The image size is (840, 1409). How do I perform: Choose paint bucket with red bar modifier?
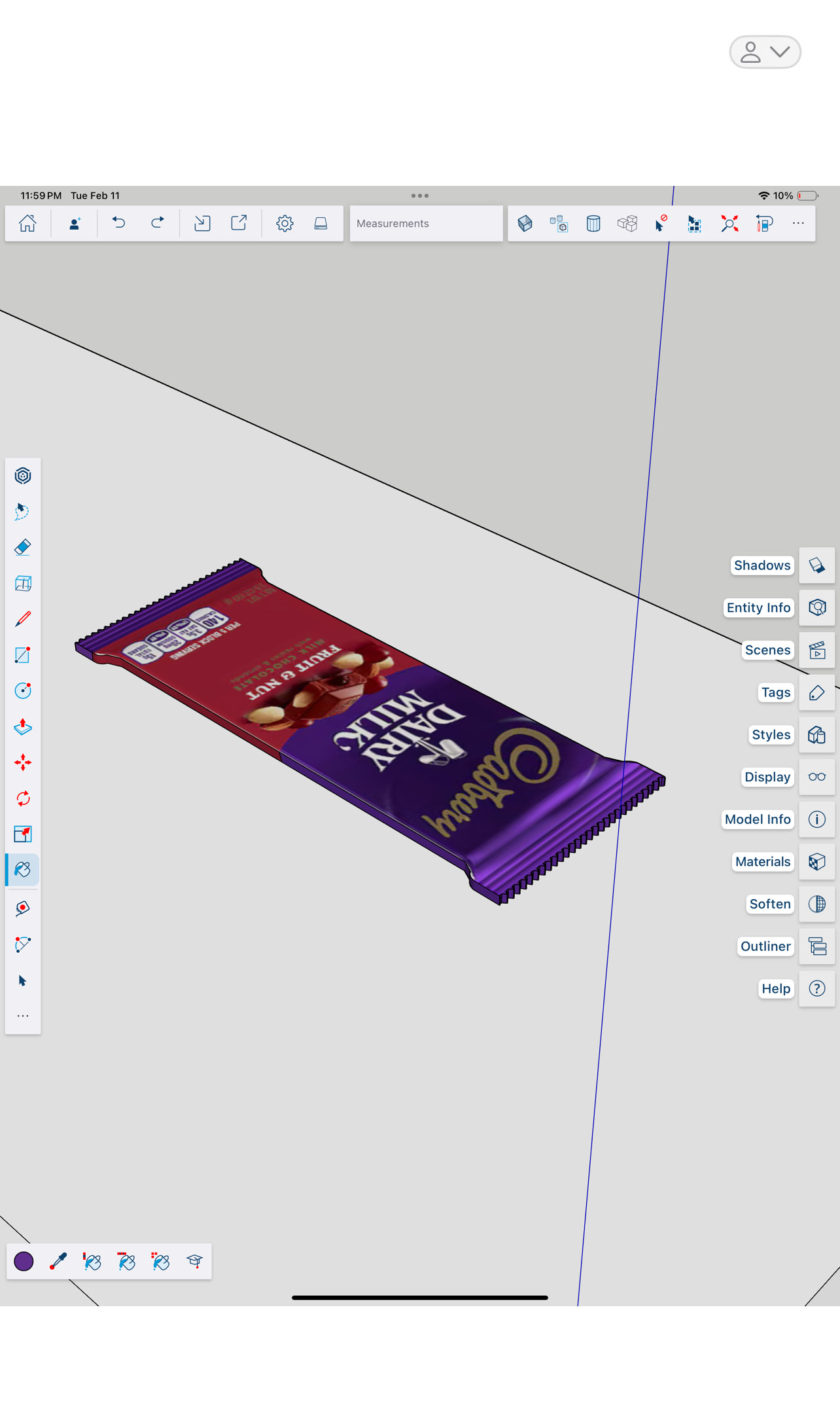coord(126,1261)
